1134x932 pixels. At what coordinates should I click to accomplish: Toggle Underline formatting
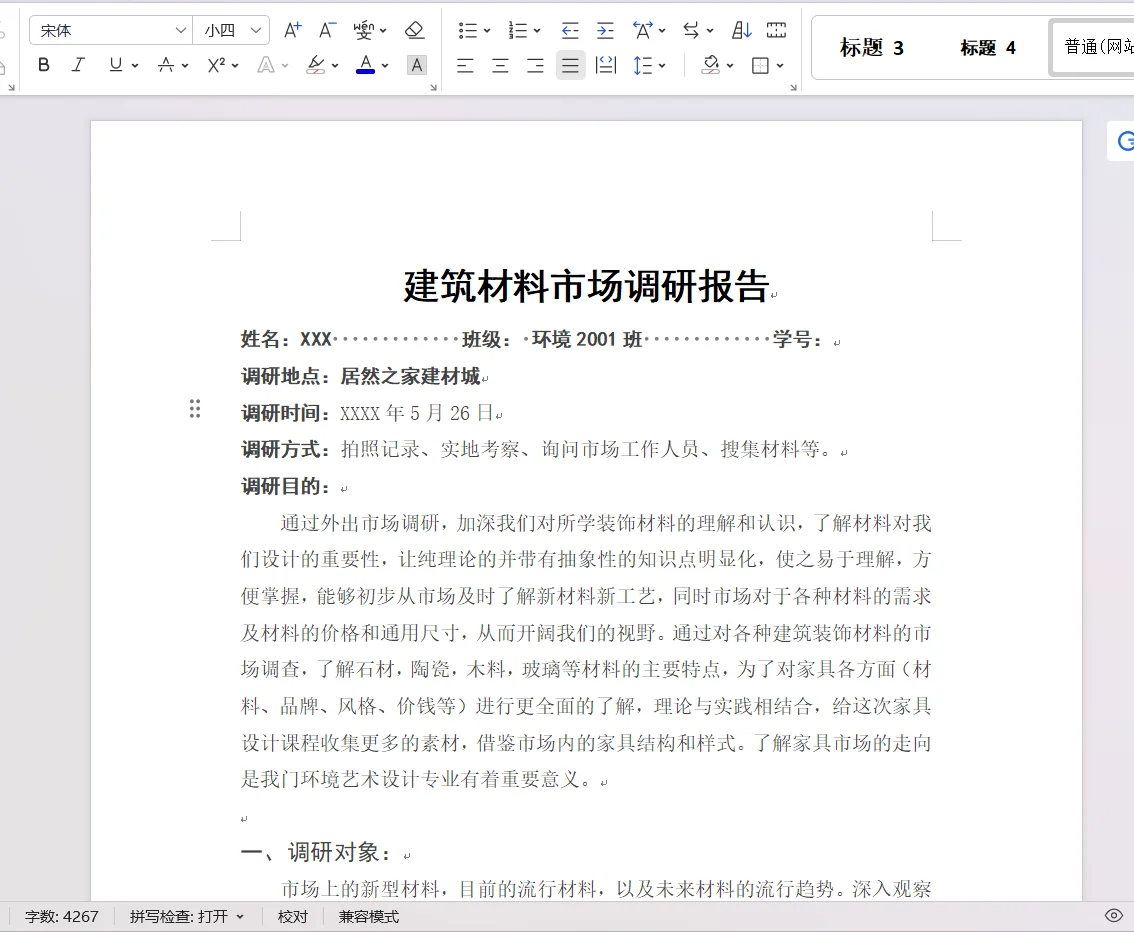coord(116,65)
